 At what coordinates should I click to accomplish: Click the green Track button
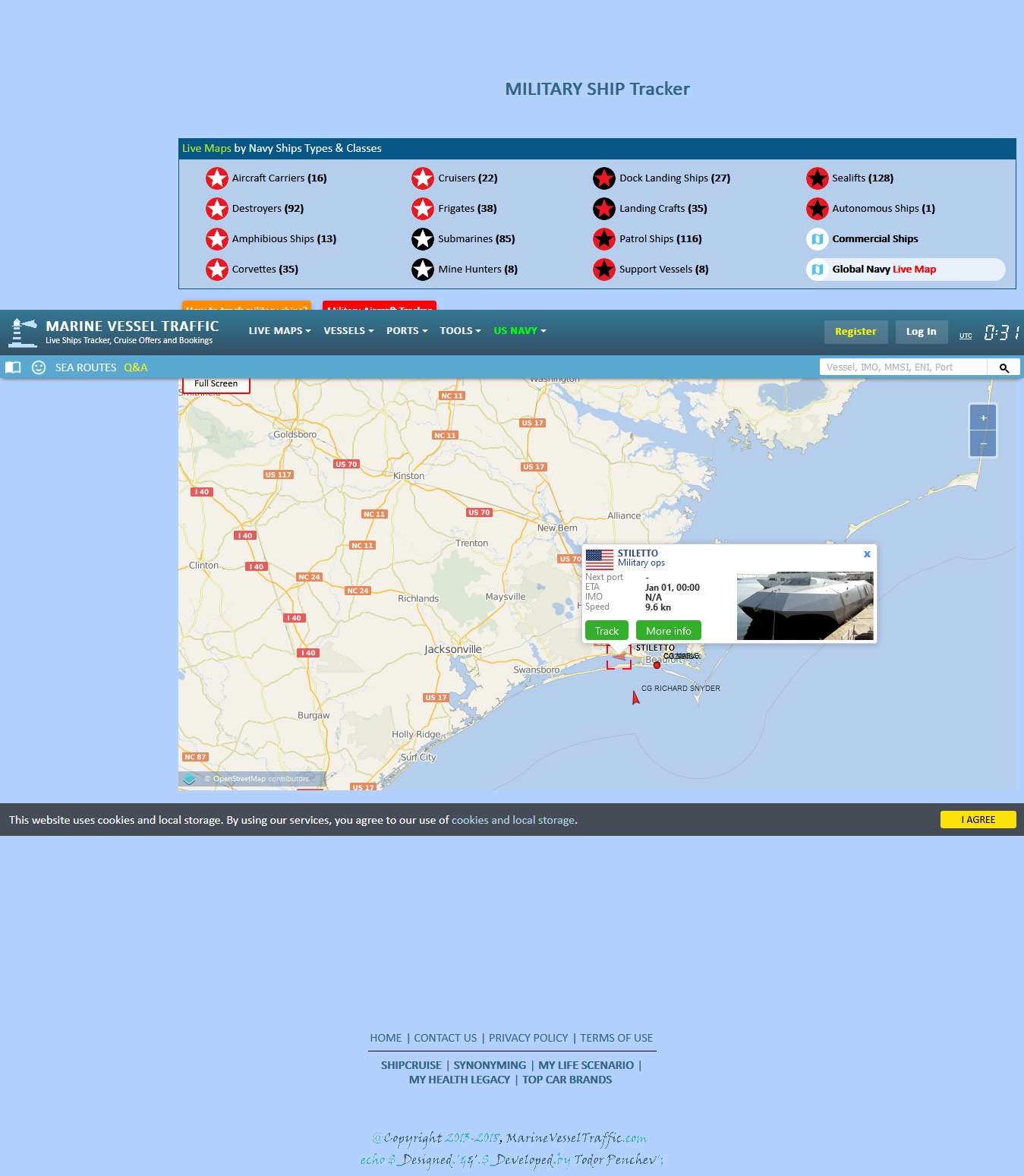(x=607, y=631)
